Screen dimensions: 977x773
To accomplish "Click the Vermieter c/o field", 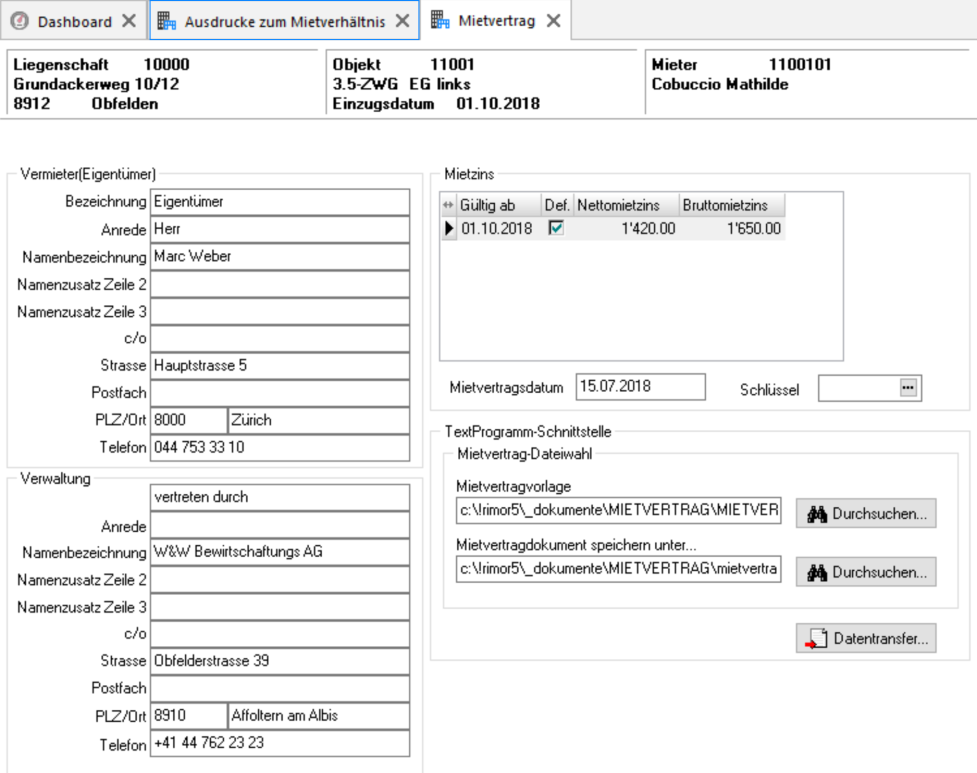I will coord(280,339).
